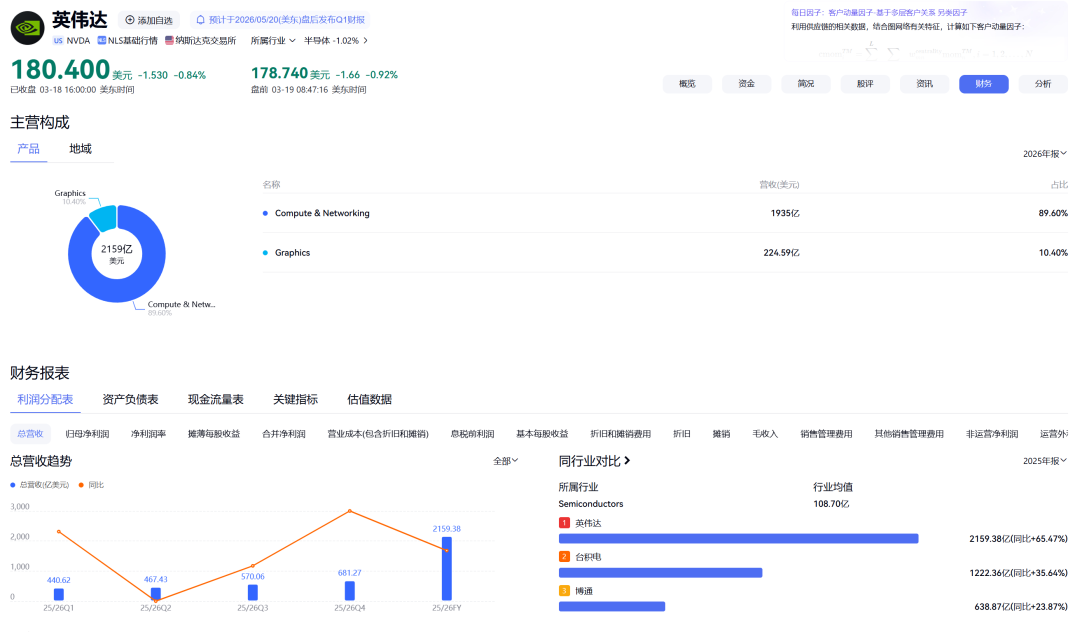Switch to the 地域 breakdown tab
1080x632 pixels.
[80, 149]
